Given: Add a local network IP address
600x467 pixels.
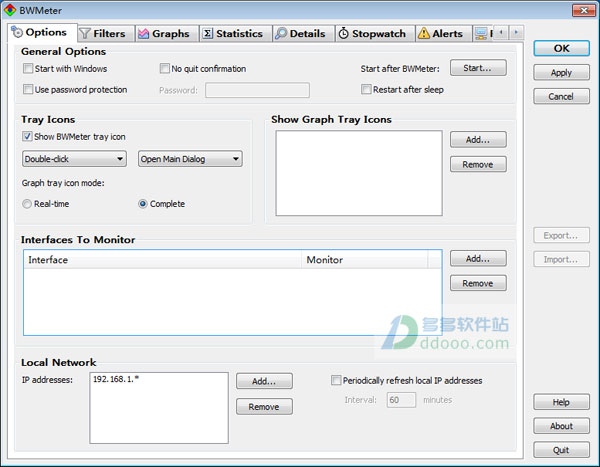Looking at the screenshot, I should (x=264, y=381).
